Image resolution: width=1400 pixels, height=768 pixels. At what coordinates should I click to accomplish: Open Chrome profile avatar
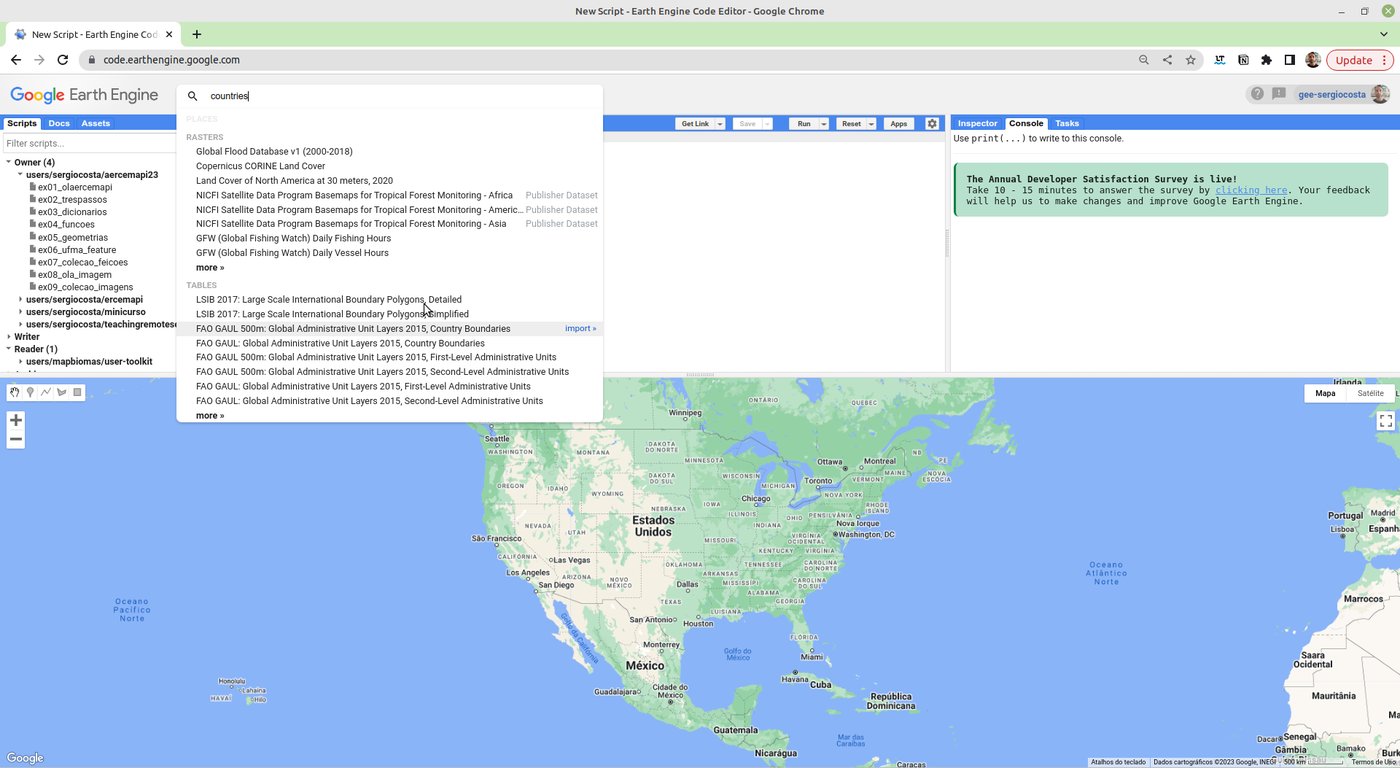[1313, 60]
